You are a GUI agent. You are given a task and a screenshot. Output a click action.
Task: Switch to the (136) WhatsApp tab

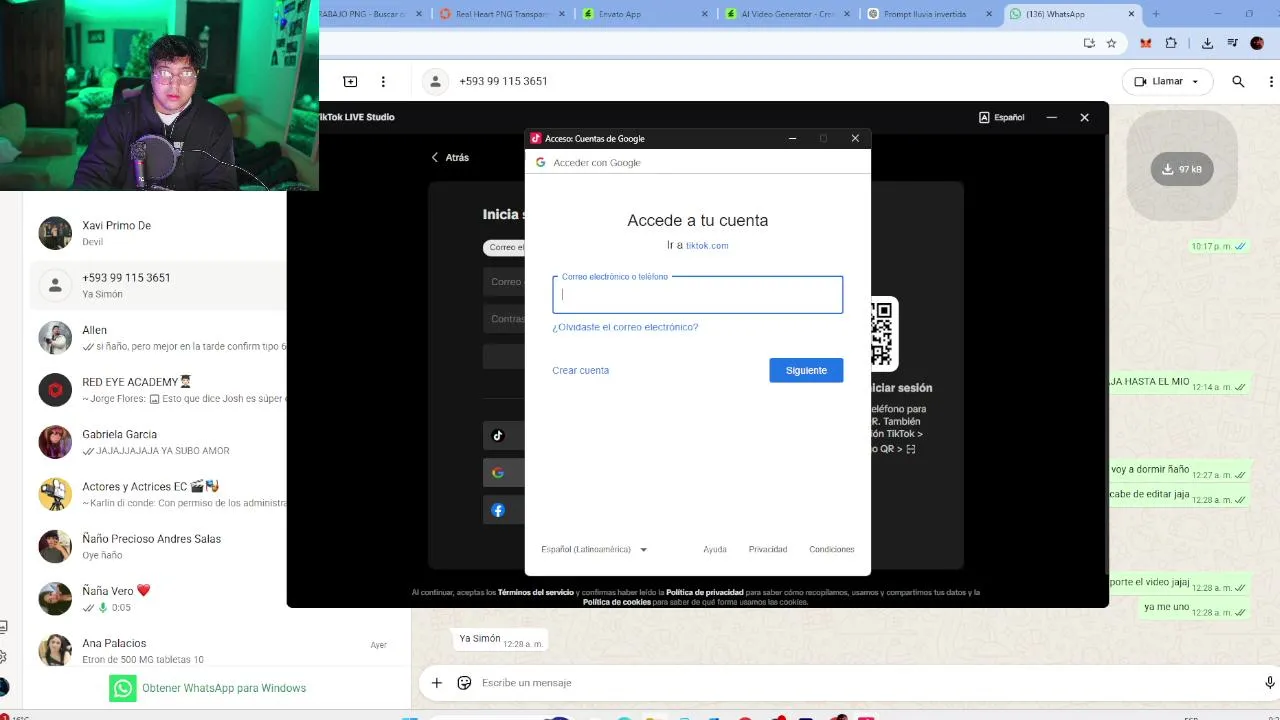coord(1072,14)
